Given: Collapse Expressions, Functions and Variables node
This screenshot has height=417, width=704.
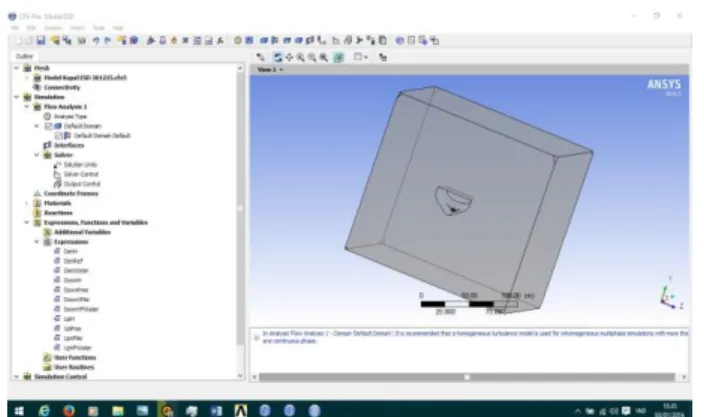Looking at the screenshot, I should point(27,223).
